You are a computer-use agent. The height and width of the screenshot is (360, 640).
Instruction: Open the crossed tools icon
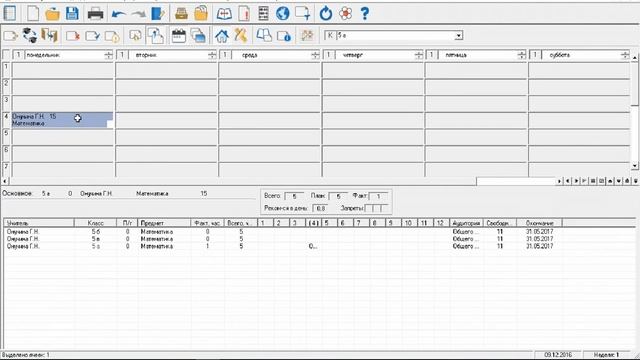(x=241, y=36)
